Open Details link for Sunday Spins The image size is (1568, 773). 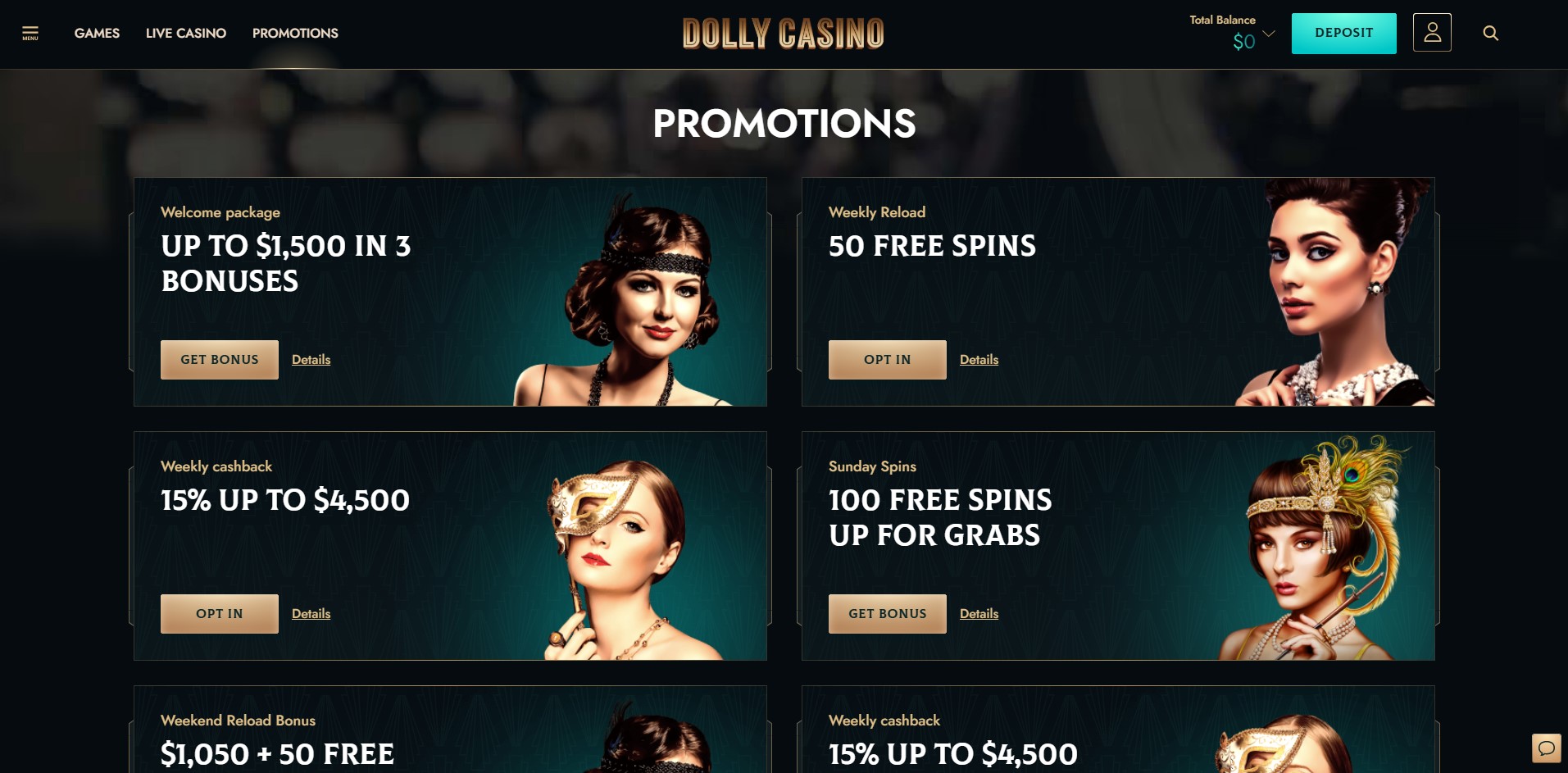[979, 614]
